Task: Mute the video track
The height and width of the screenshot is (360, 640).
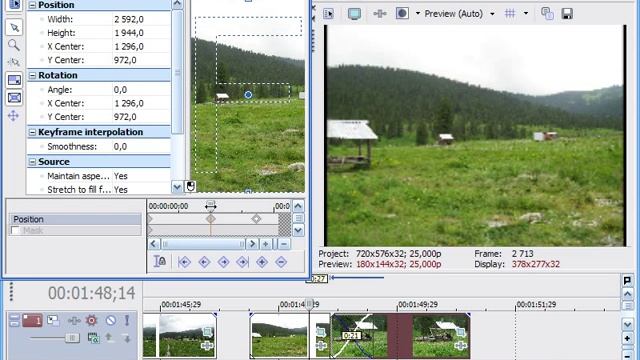Action: point(111,320)
